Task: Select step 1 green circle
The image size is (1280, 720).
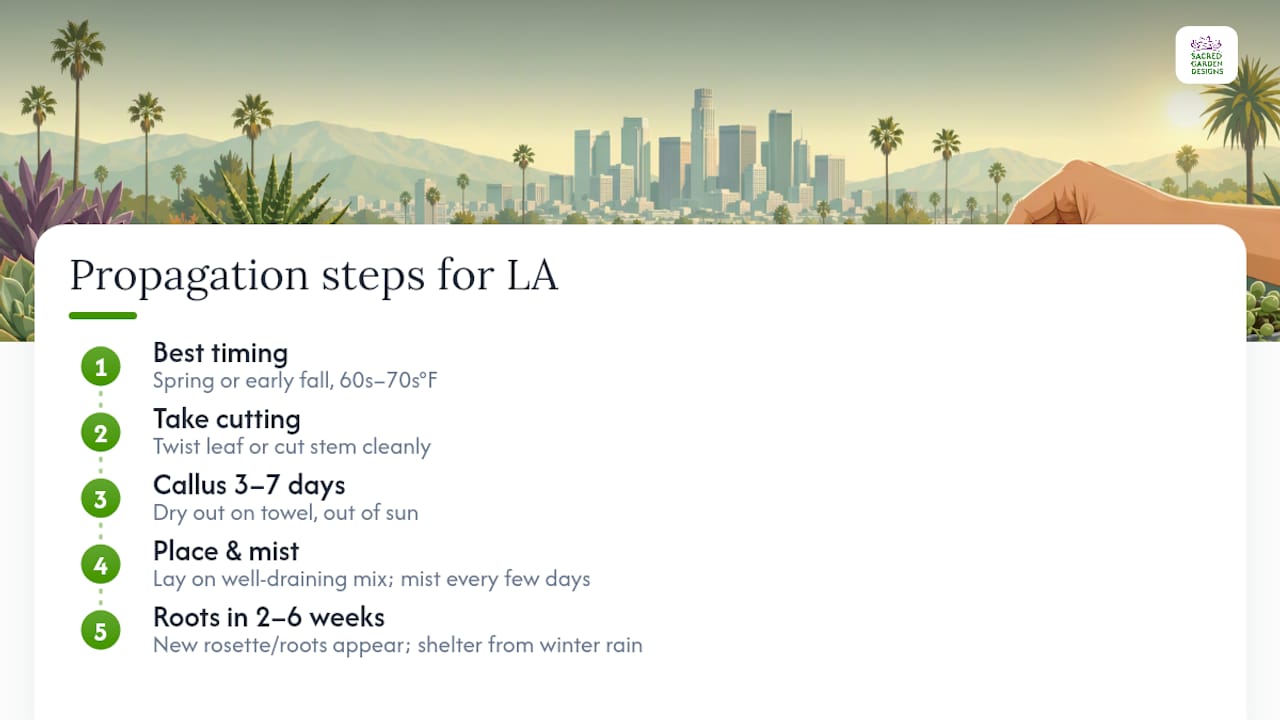Action: pos(100,367)
